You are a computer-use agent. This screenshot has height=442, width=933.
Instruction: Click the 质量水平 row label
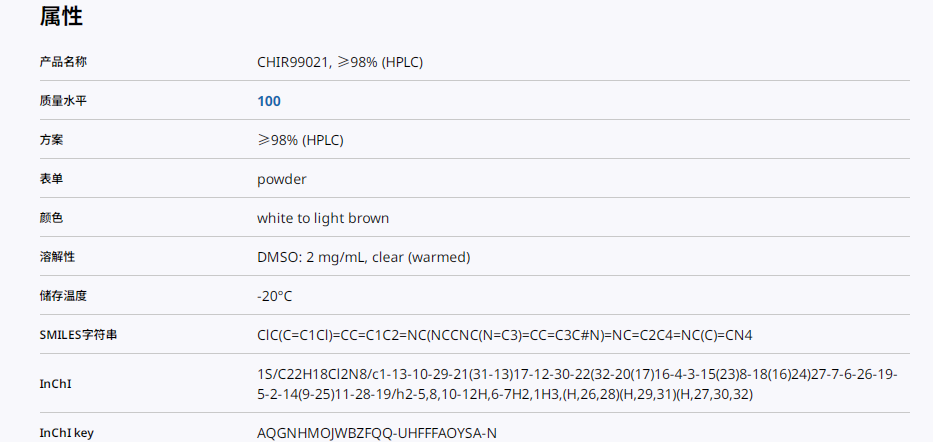(63, 101)
